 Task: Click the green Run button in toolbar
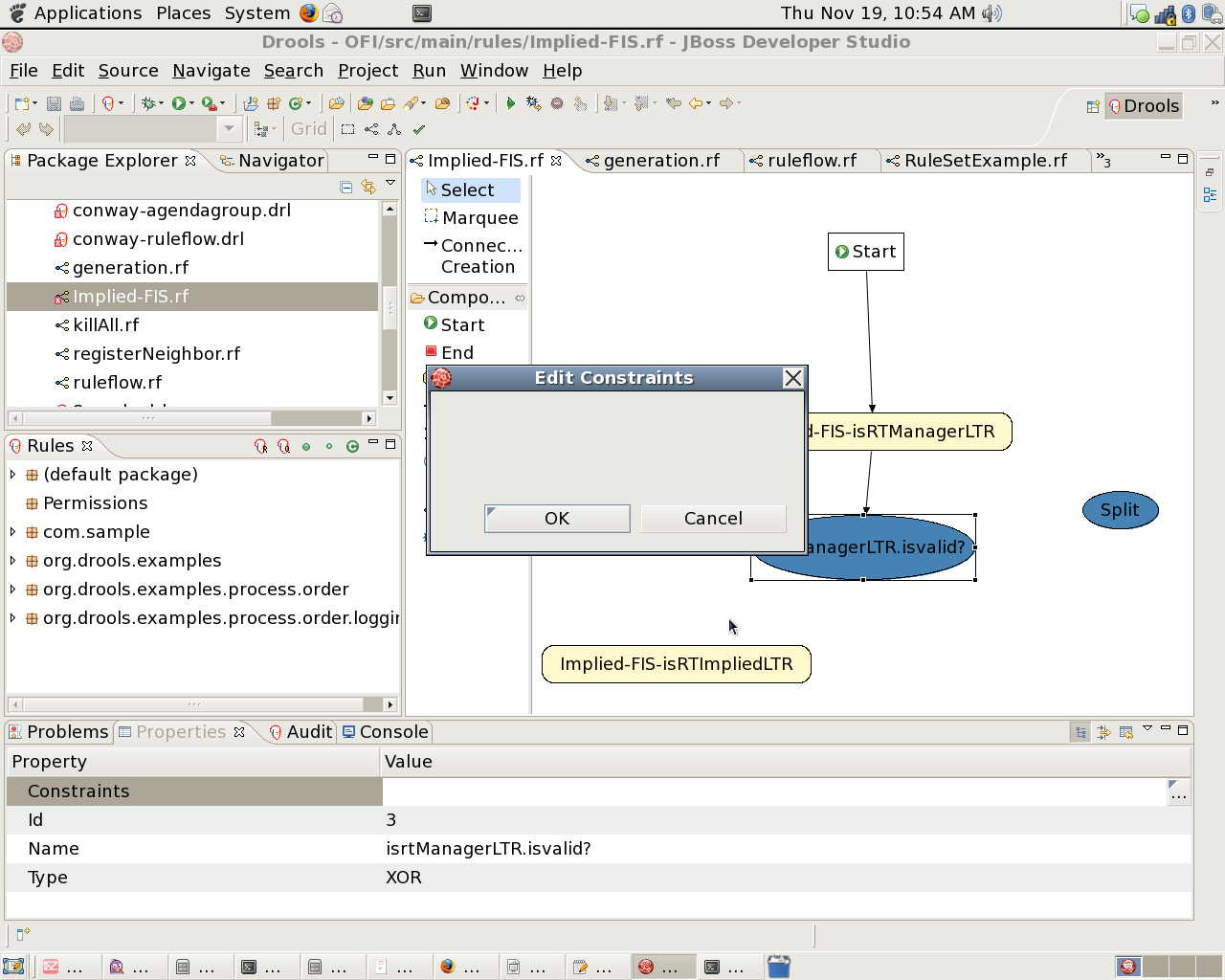click(179, 103)
